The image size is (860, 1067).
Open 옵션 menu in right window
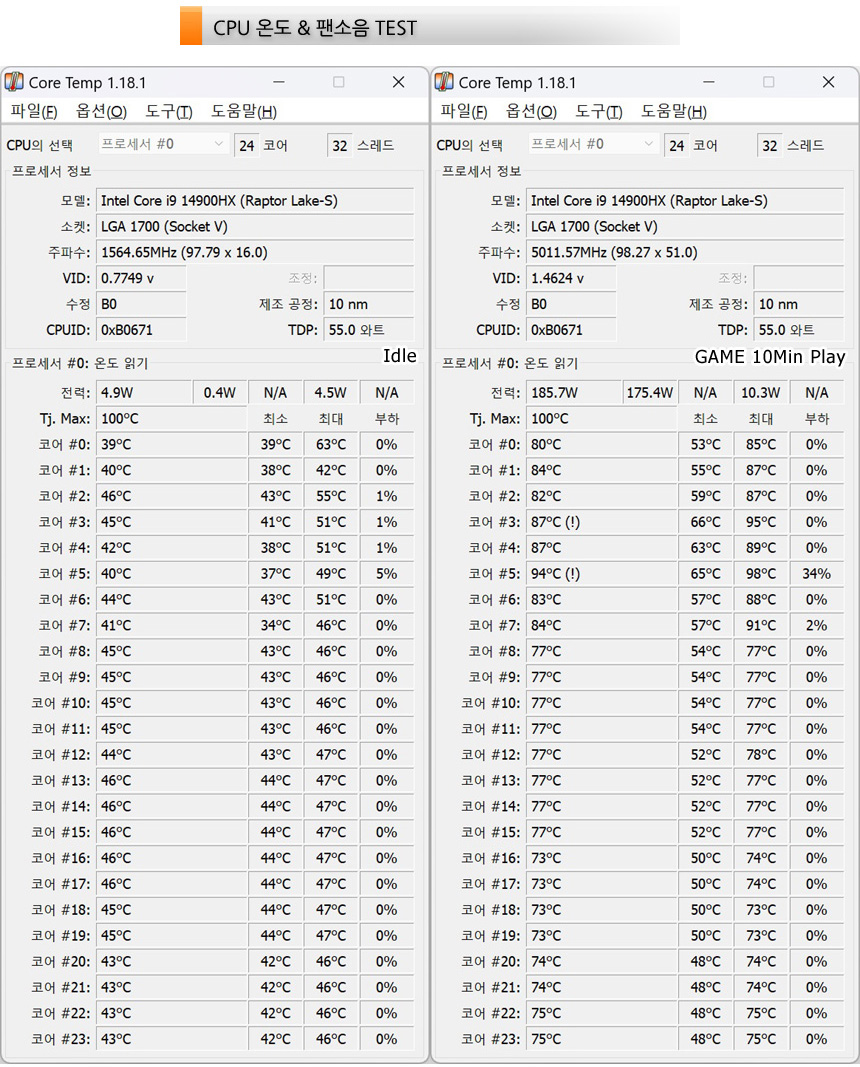click(x=531, y=111)
